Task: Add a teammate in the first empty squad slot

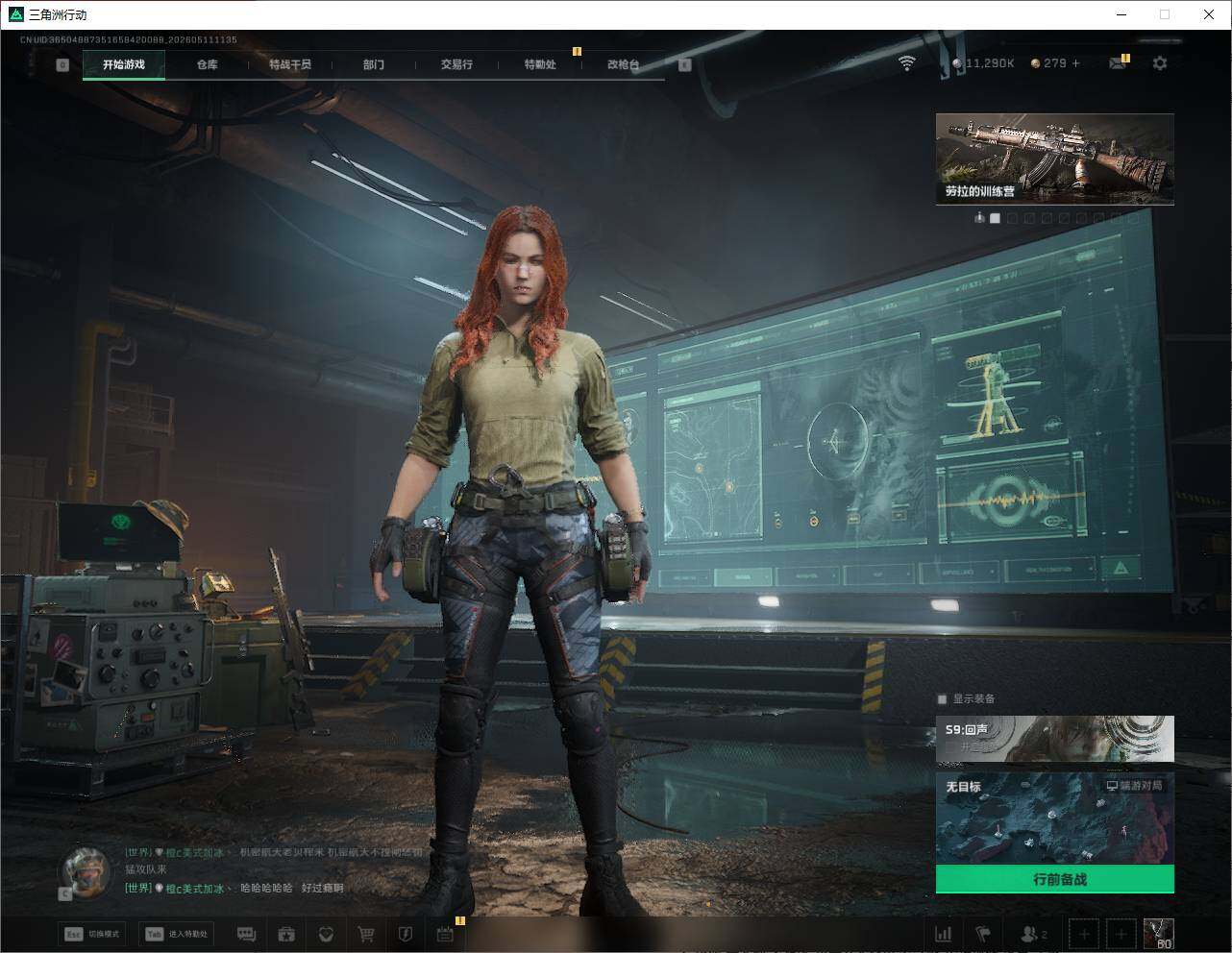Action: tap(1085, 934)
